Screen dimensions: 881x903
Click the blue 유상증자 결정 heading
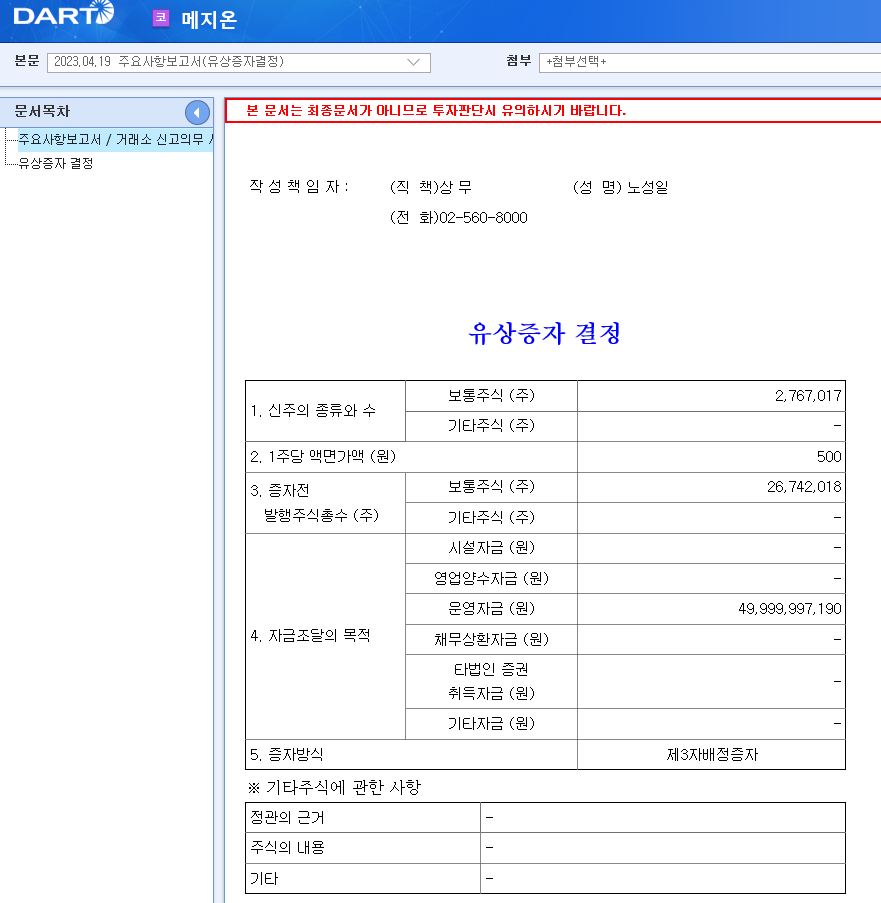[545, 333]
